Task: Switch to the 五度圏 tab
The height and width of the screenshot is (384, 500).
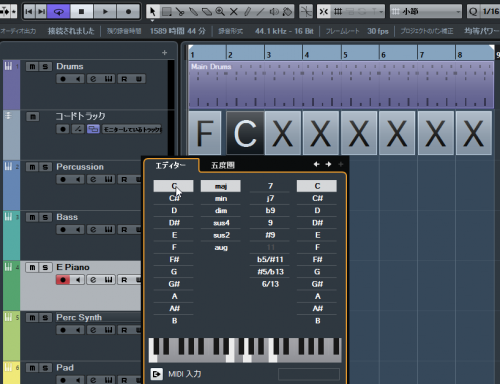Action: 223,165
